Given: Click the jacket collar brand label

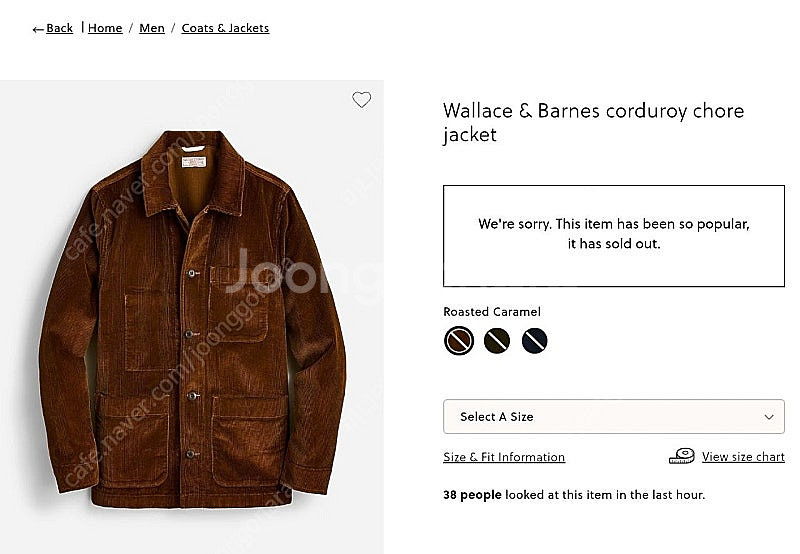Looking at the screenshot, I should pos(194,163).
